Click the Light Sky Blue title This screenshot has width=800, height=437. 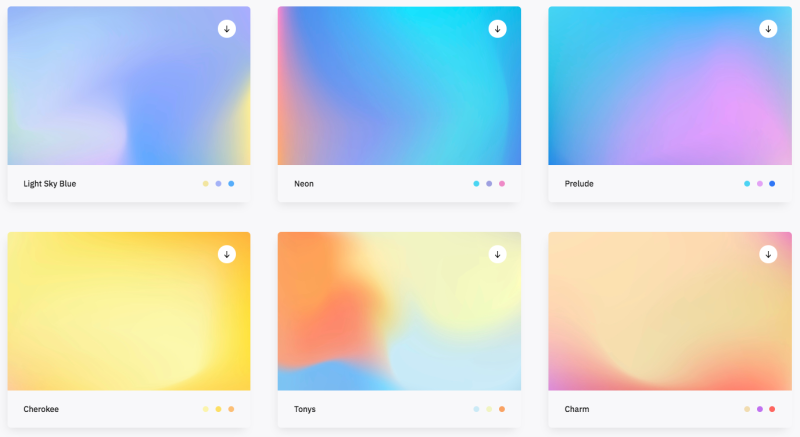(x=49, y=184)
